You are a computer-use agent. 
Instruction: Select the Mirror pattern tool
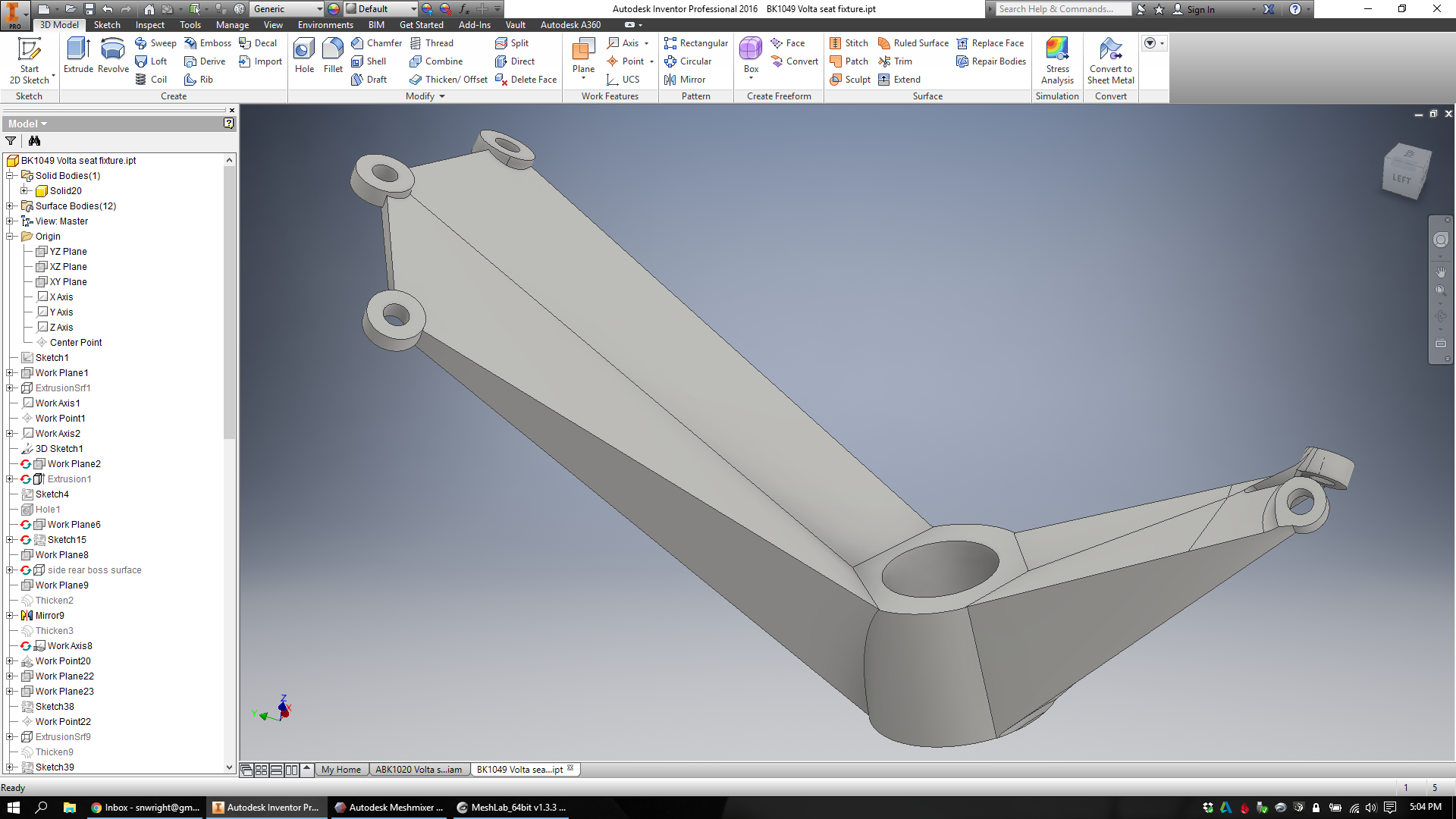(x=685, y=80)
